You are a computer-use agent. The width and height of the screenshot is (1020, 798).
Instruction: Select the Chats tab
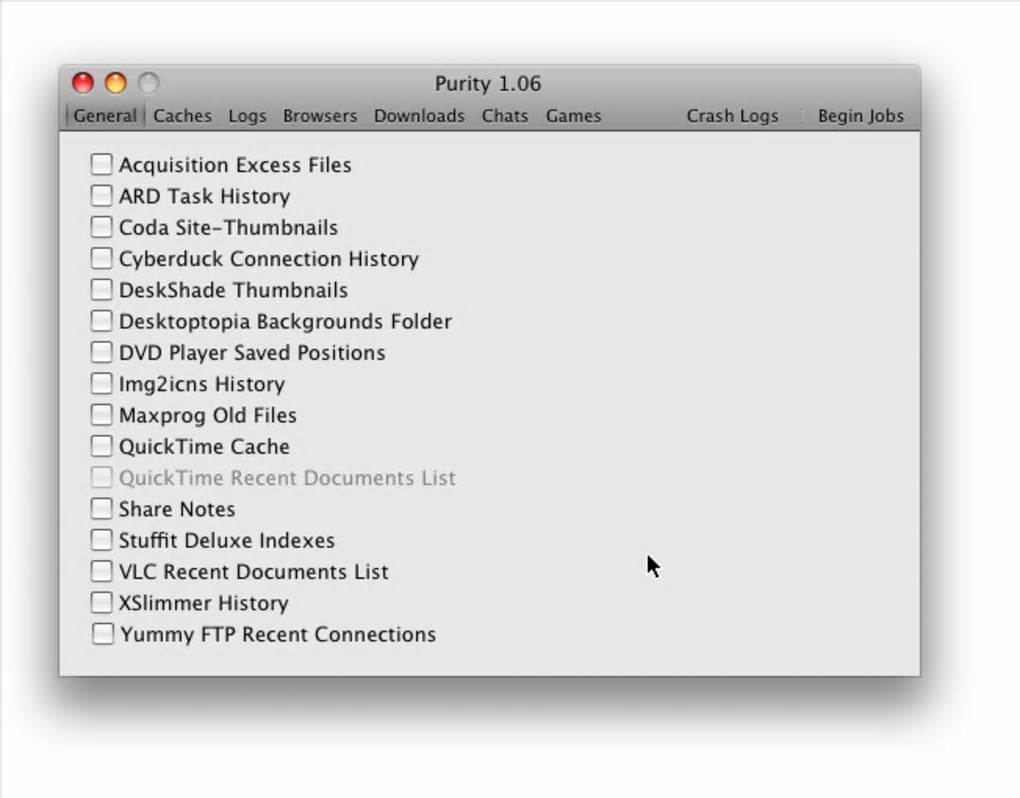point(505,116)
